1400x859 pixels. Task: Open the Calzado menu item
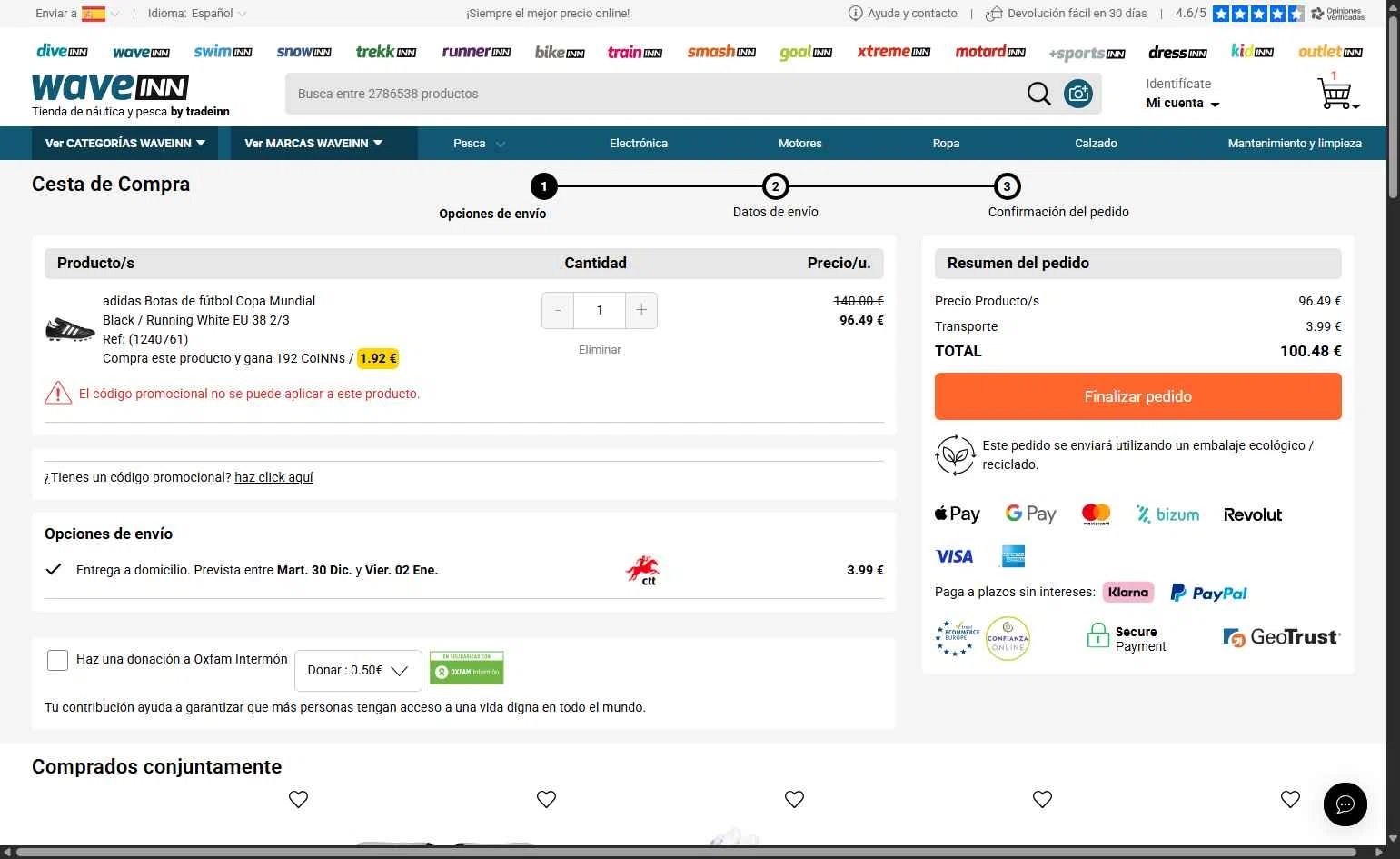pyautogui.click(x=1096, y=144)
